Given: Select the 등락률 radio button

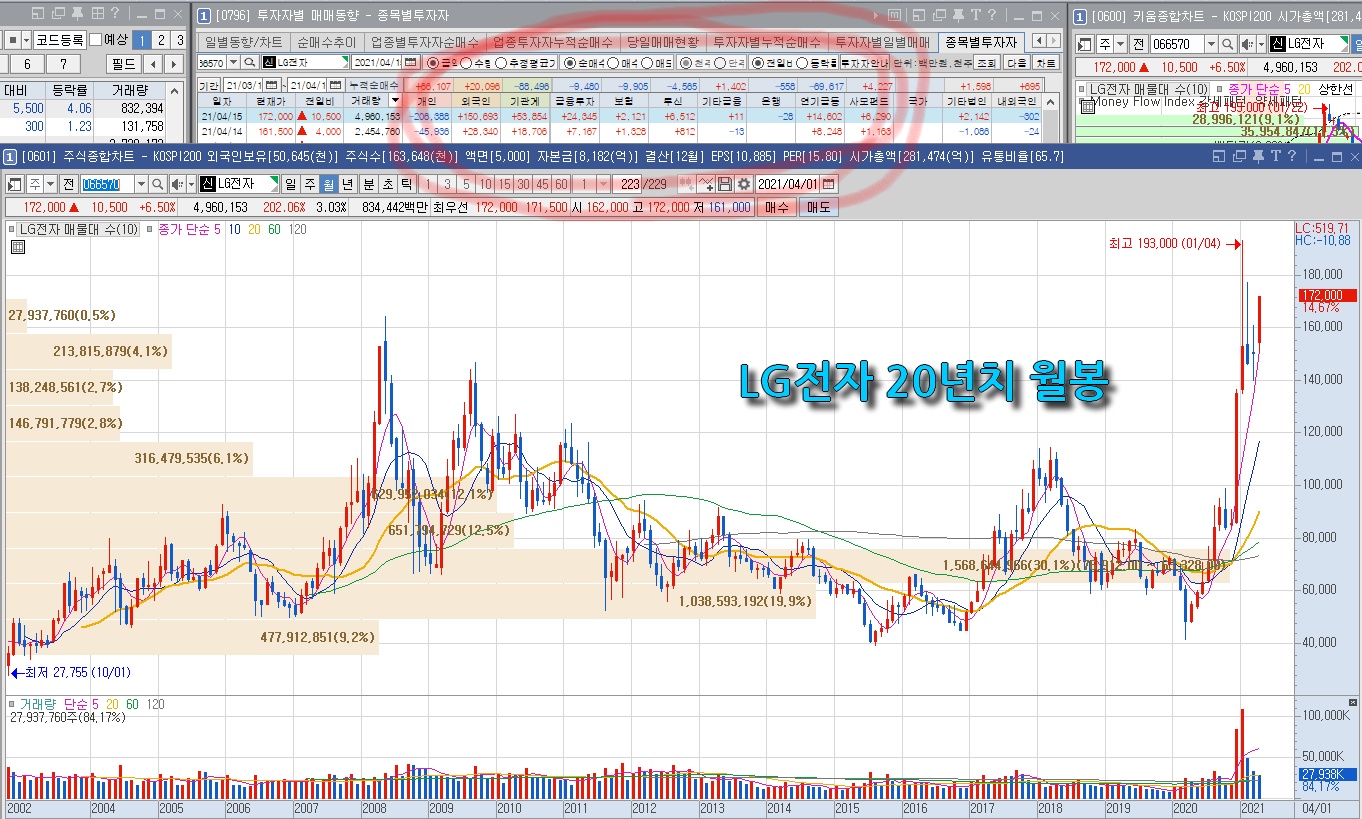Looking at the screenshot, I should click(x=802, y=62).
